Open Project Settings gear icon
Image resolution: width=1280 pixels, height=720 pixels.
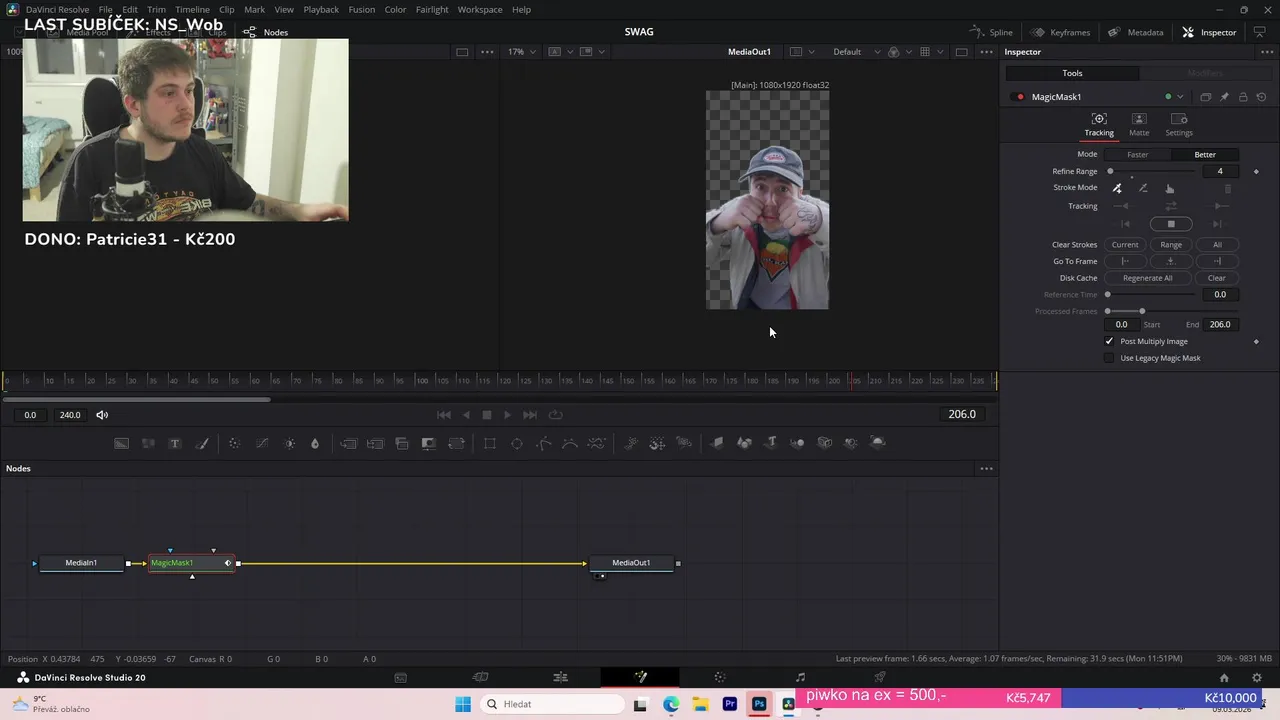point(1257,677)
